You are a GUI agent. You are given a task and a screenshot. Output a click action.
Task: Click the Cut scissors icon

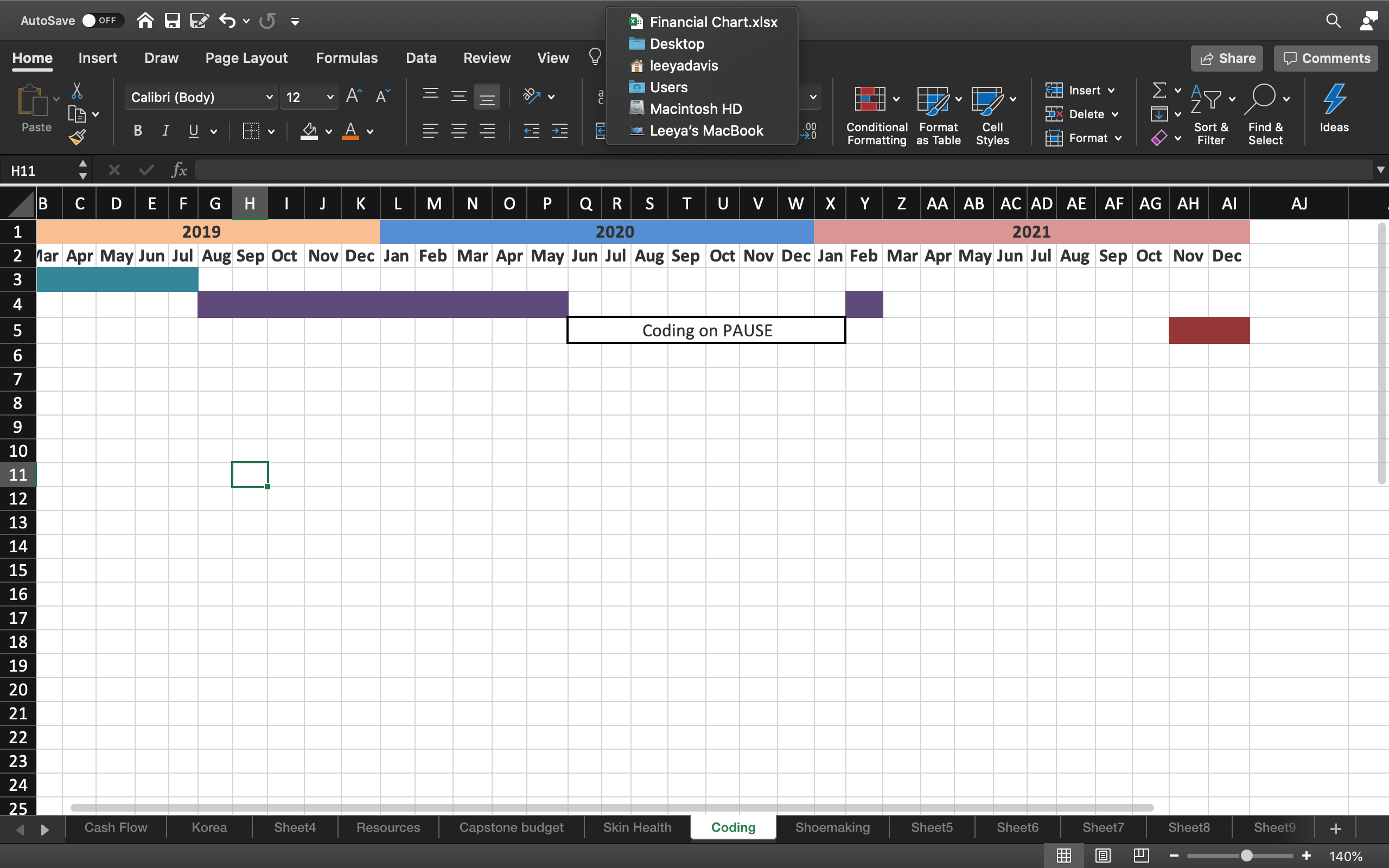(x=77, y=91)
